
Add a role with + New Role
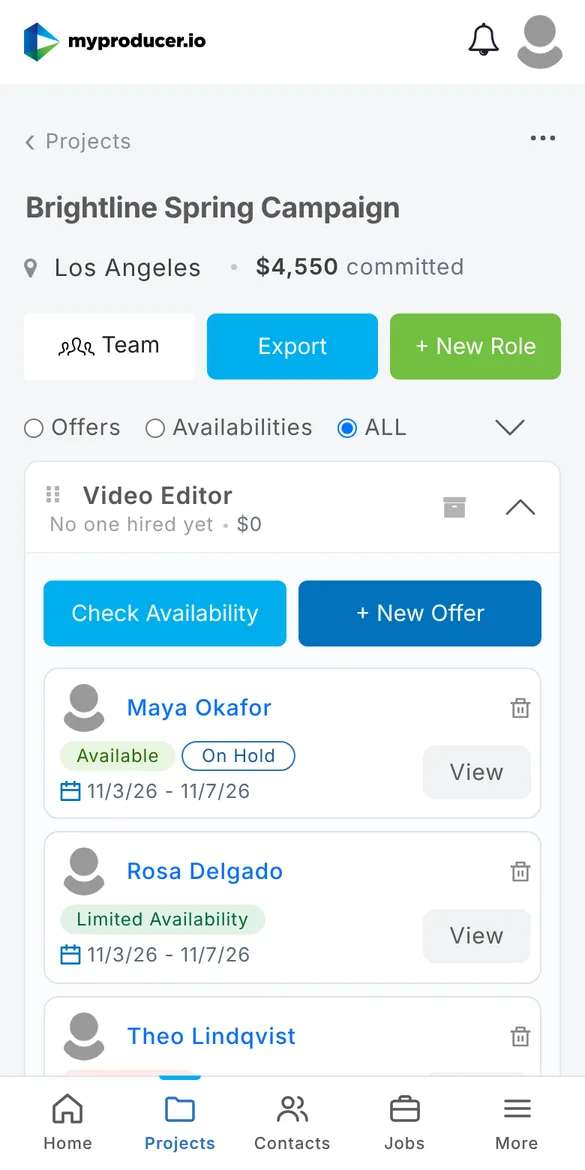click(x=475, y=346)
